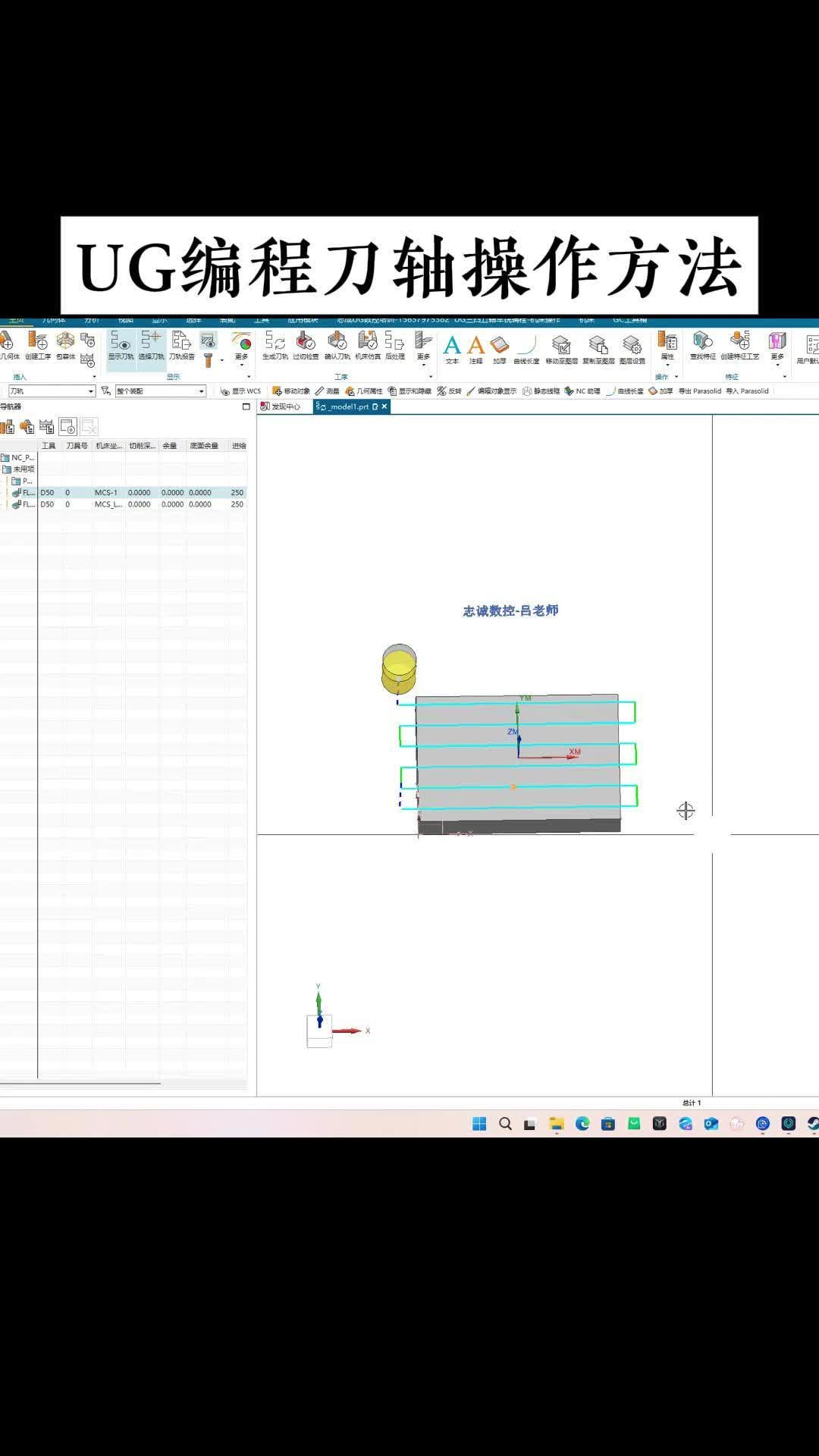Maximize the navigator panel

246,406
